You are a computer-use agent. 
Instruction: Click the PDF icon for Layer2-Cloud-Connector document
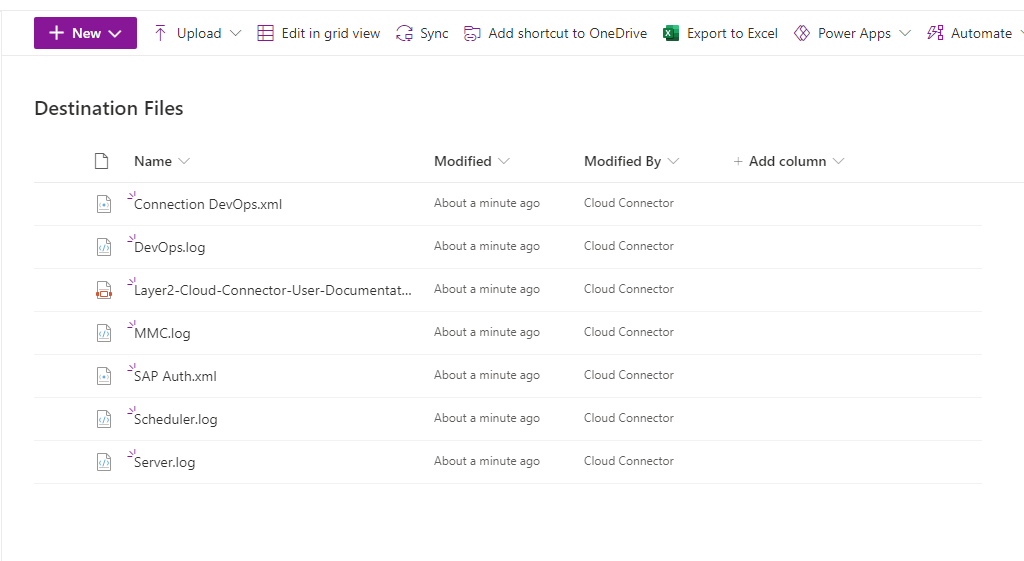pyautogui.click(x=103, y=290)
